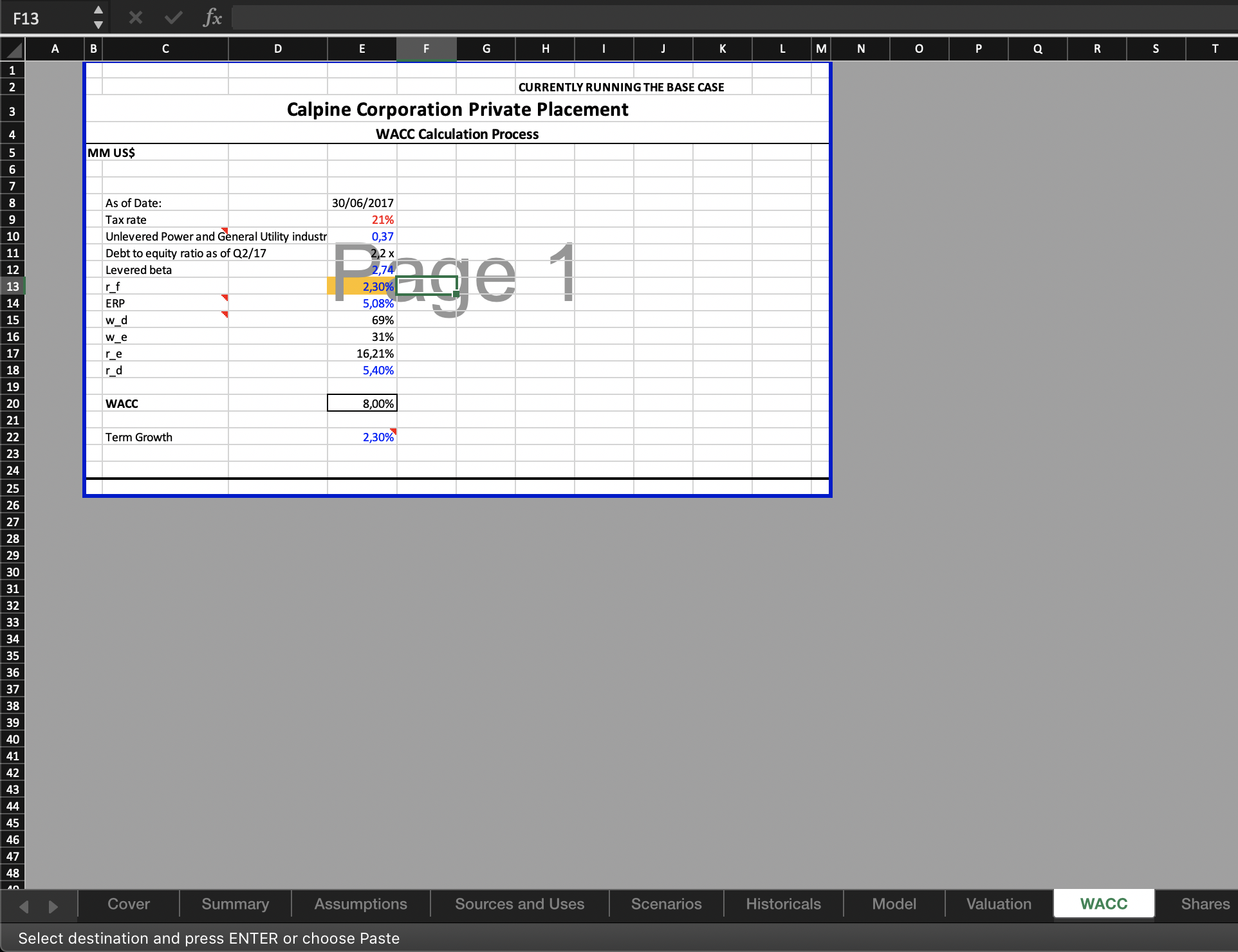Click the unlevered beta value 0,37
Image resolution: width=1238 pixels, height=952 pixels.
coord(362,236)
